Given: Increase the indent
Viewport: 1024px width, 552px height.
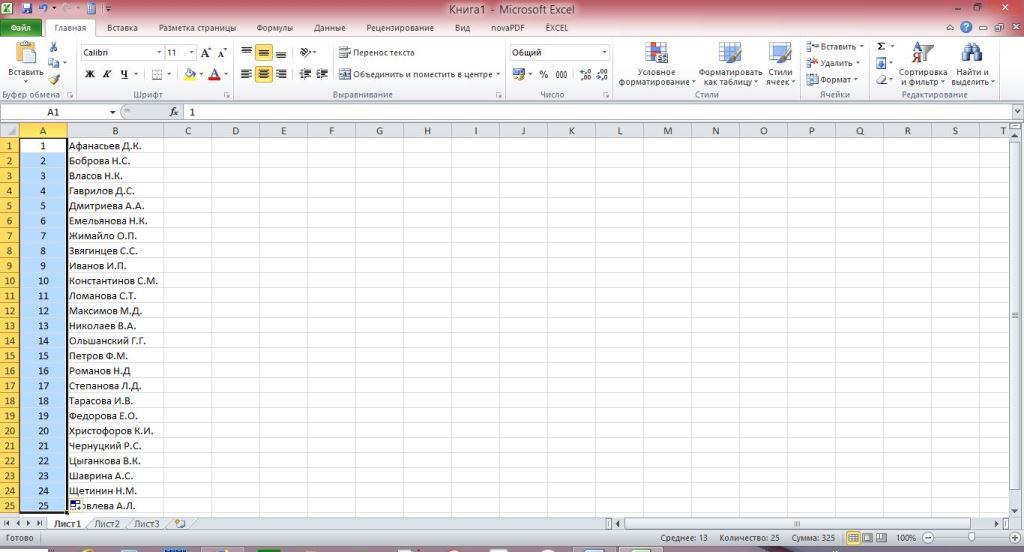Looking at the screenshot, I should point(322,74).
